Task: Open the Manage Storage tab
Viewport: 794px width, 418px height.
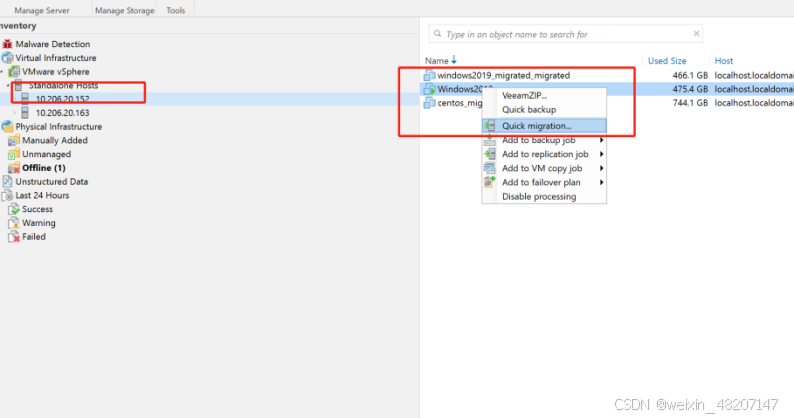Action: click(x=125, y=10)
